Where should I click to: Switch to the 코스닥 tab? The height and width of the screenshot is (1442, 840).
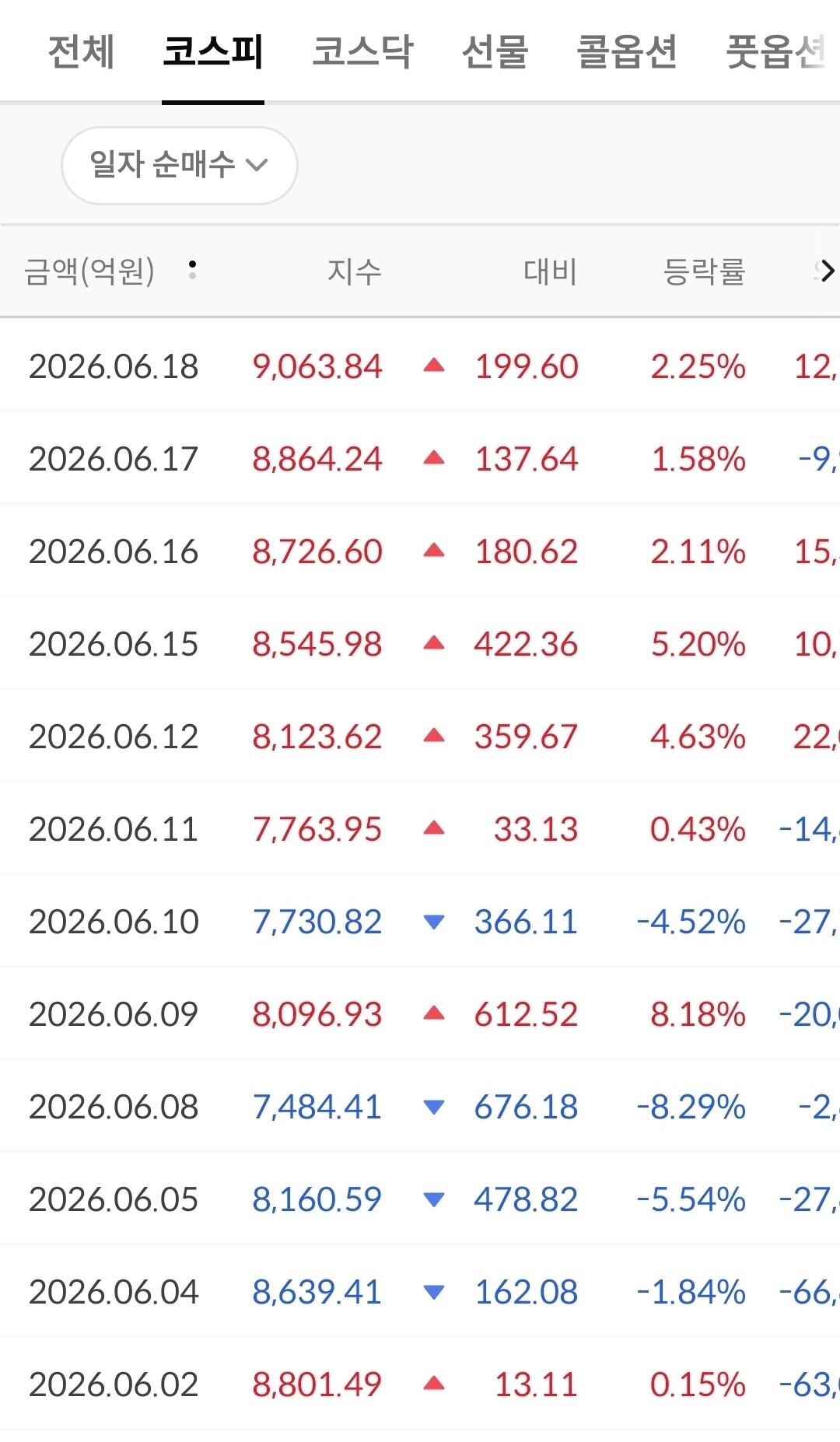pyautogui.click(x=362, y=52)
